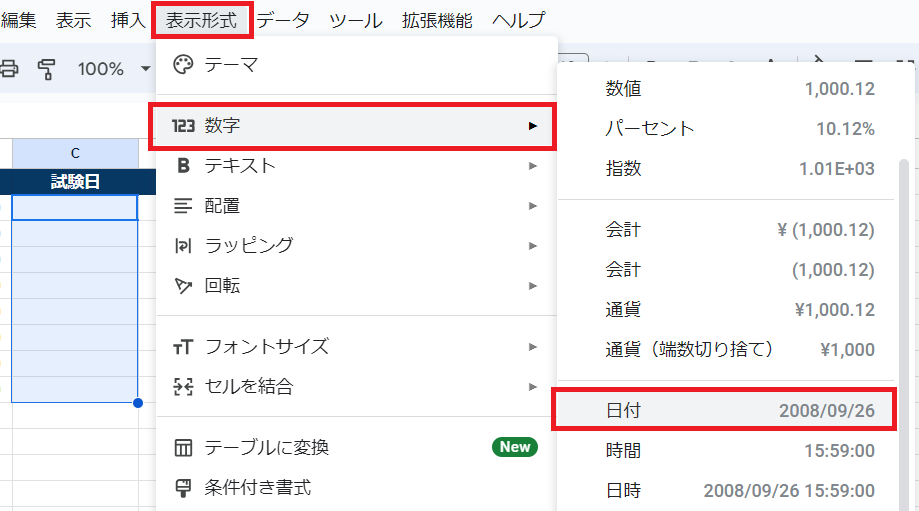Click the alignment lines icon
Viewport: 919px width, 511px height.
183,206
